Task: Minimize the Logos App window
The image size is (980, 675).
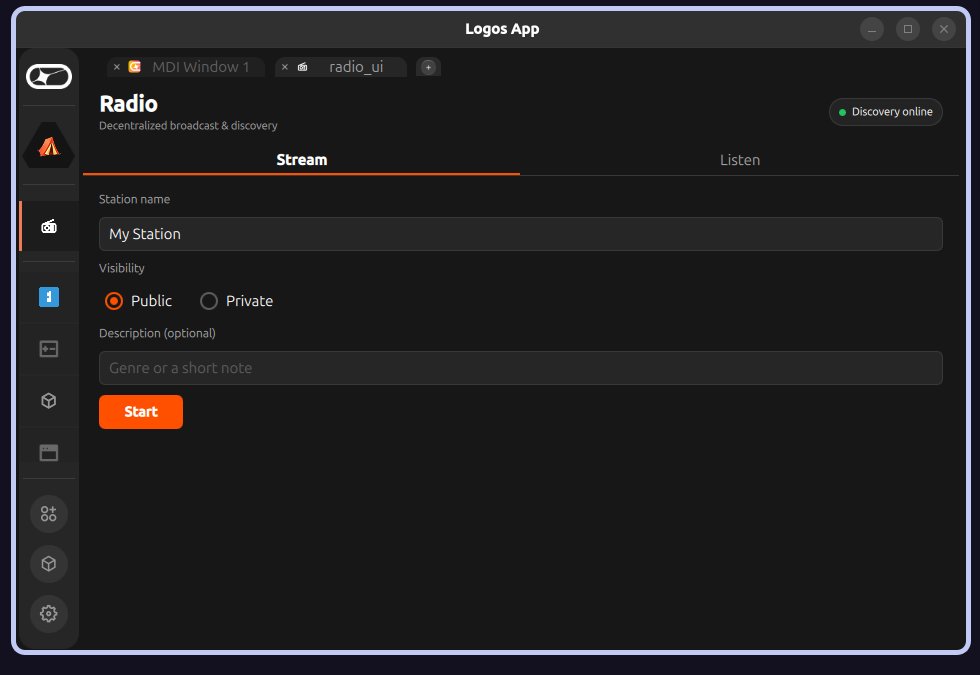Action: tap(872, 29)
